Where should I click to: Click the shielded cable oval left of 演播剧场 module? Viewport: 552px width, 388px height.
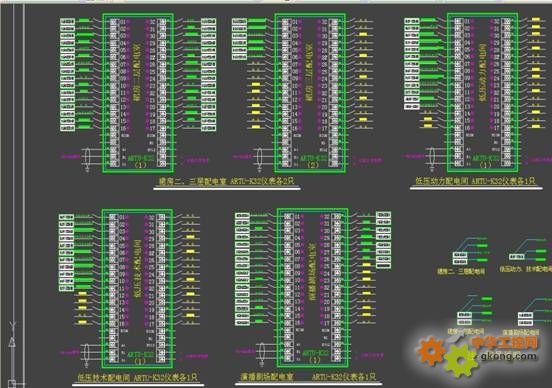point(261,353)
